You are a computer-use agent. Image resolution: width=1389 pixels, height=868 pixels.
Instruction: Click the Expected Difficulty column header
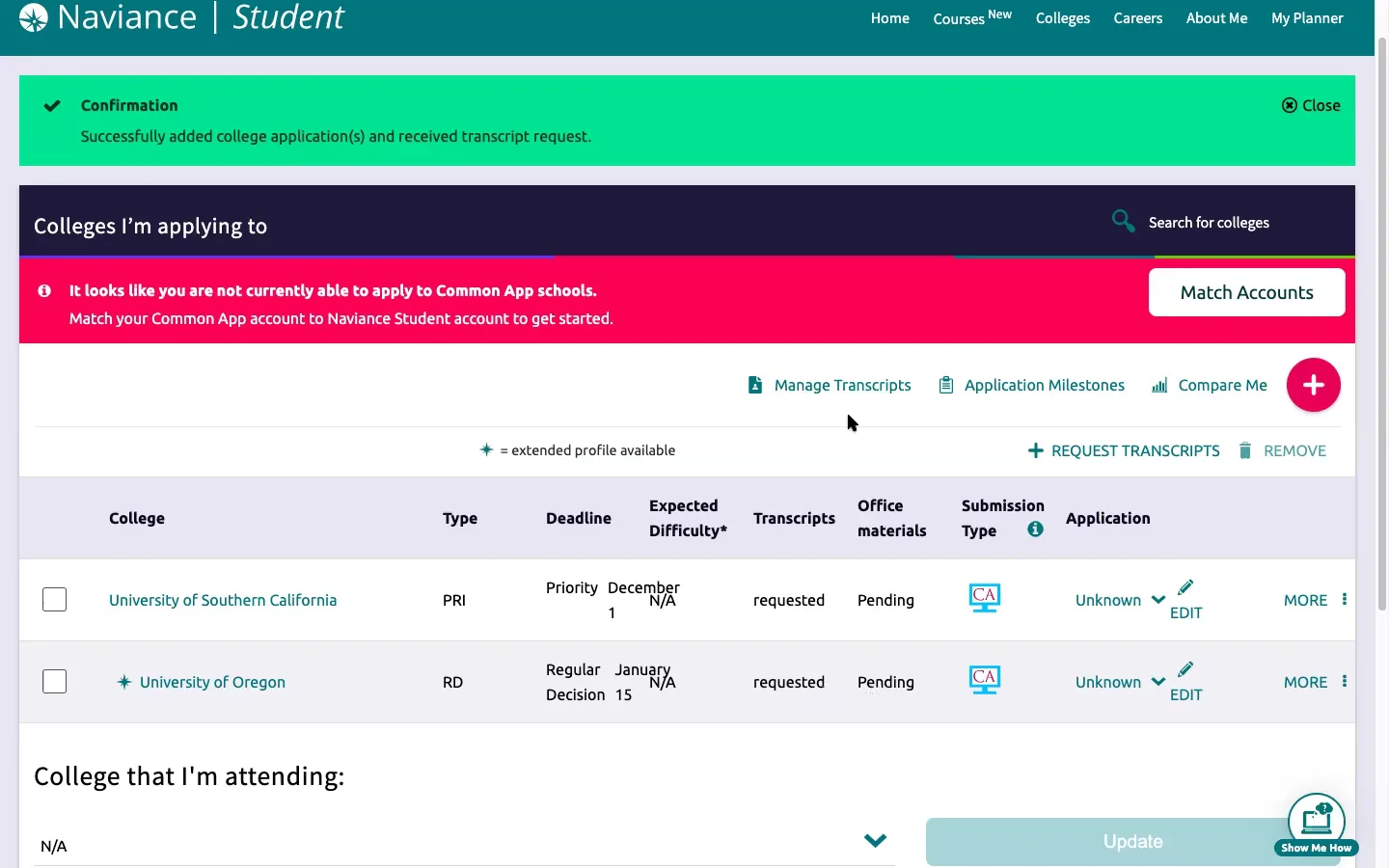(688, 518)
